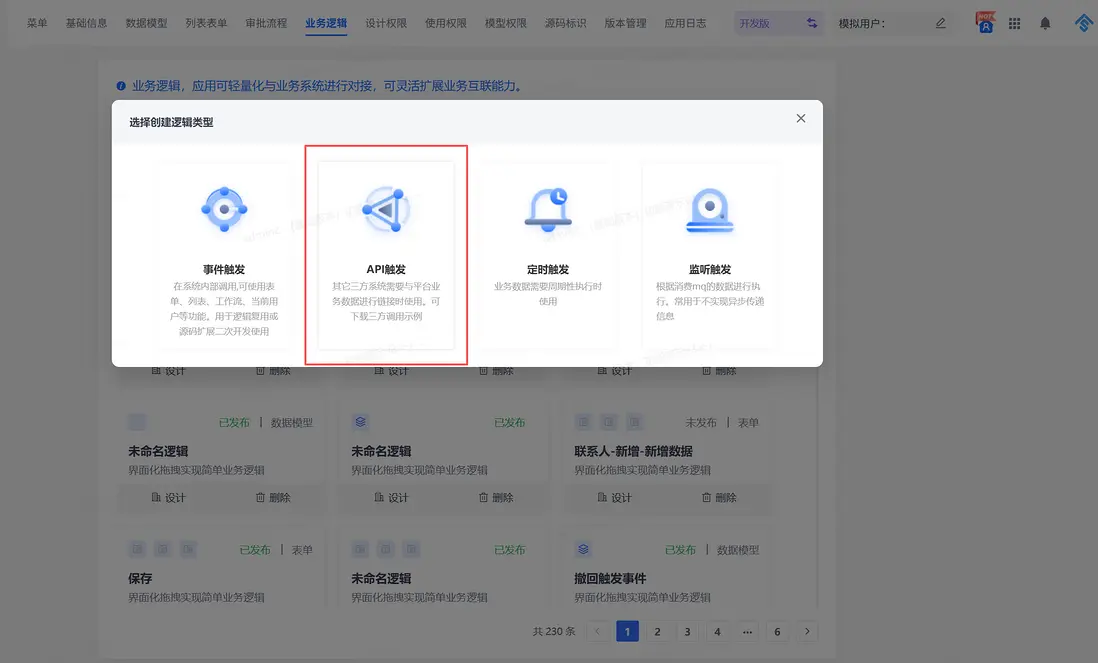Click the blue logo icon at top right
The image size is (1098, 663).
tap(1084, 22)
